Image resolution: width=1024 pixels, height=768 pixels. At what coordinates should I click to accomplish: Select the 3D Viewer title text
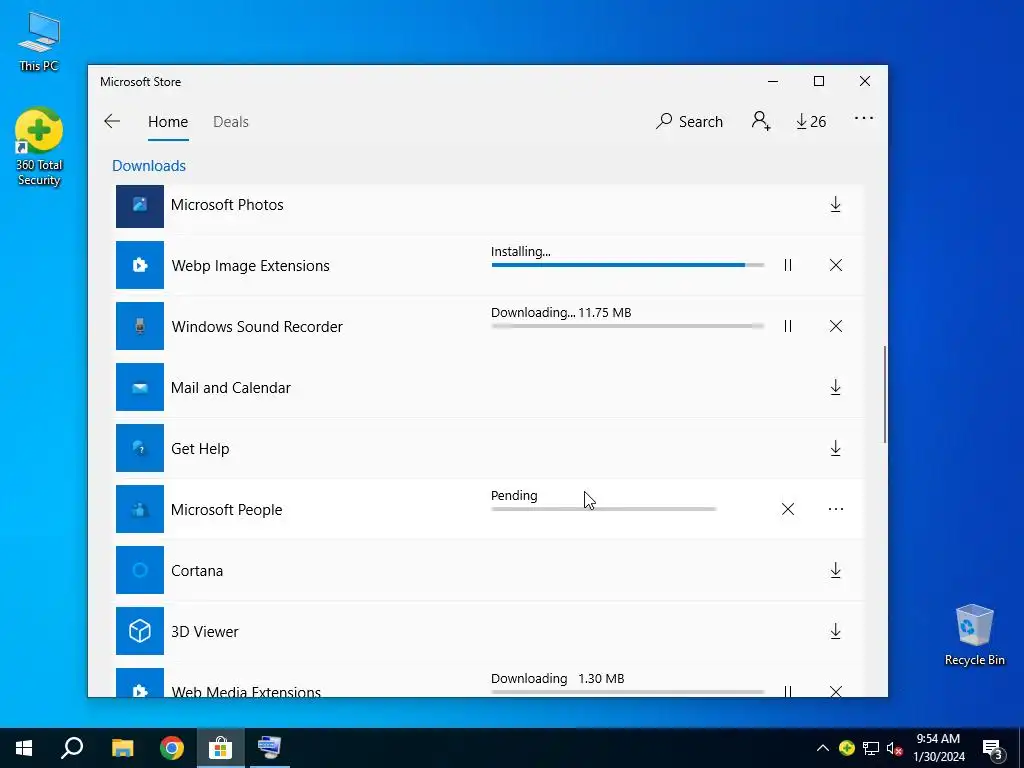tap(204, 632)
